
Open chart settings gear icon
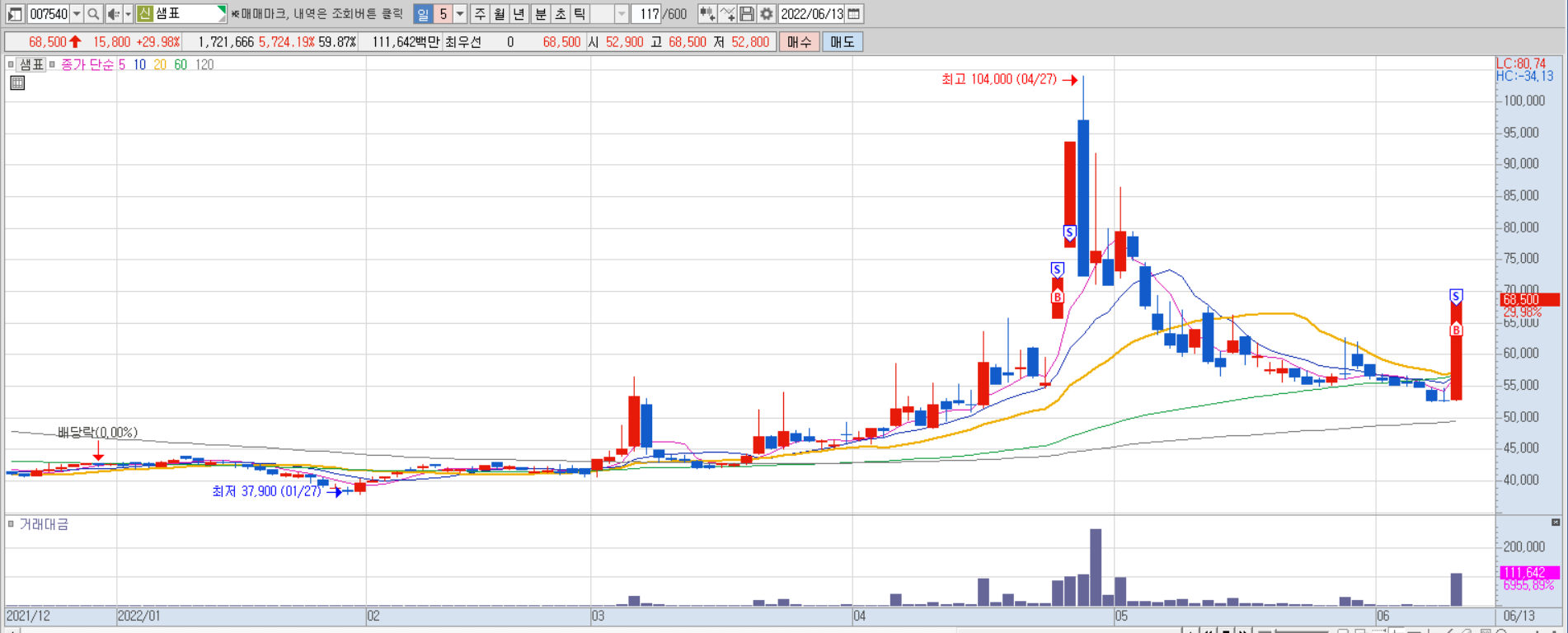click(766, 14)
